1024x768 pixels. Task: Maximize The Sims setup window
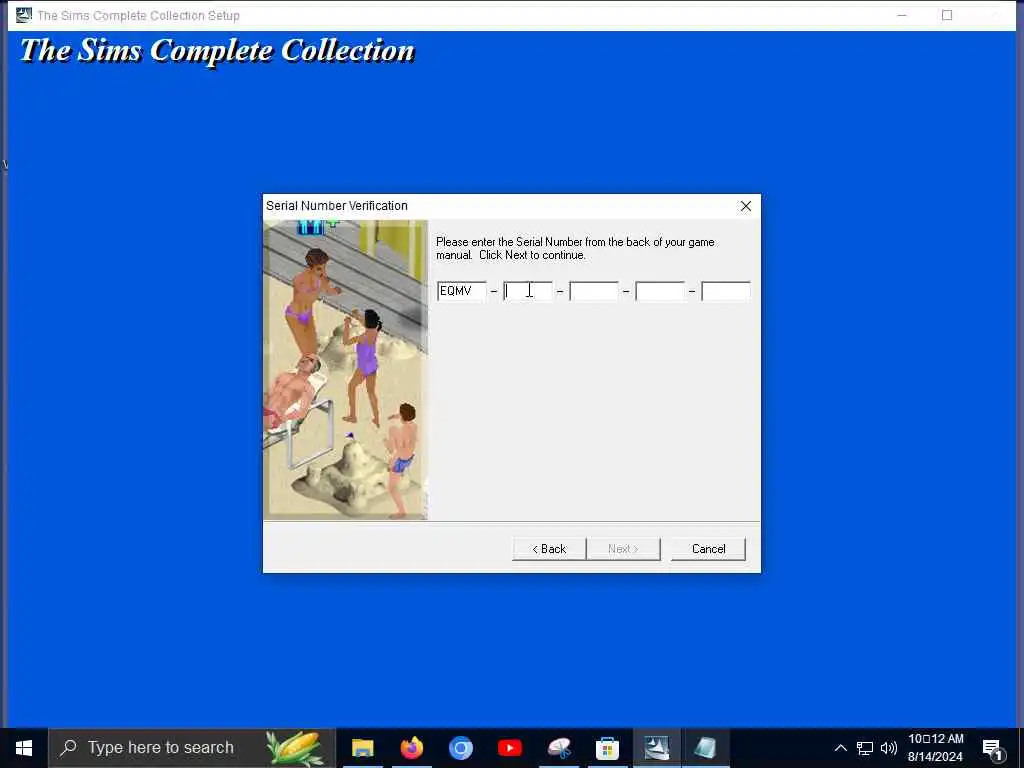[x=947, y=15]
